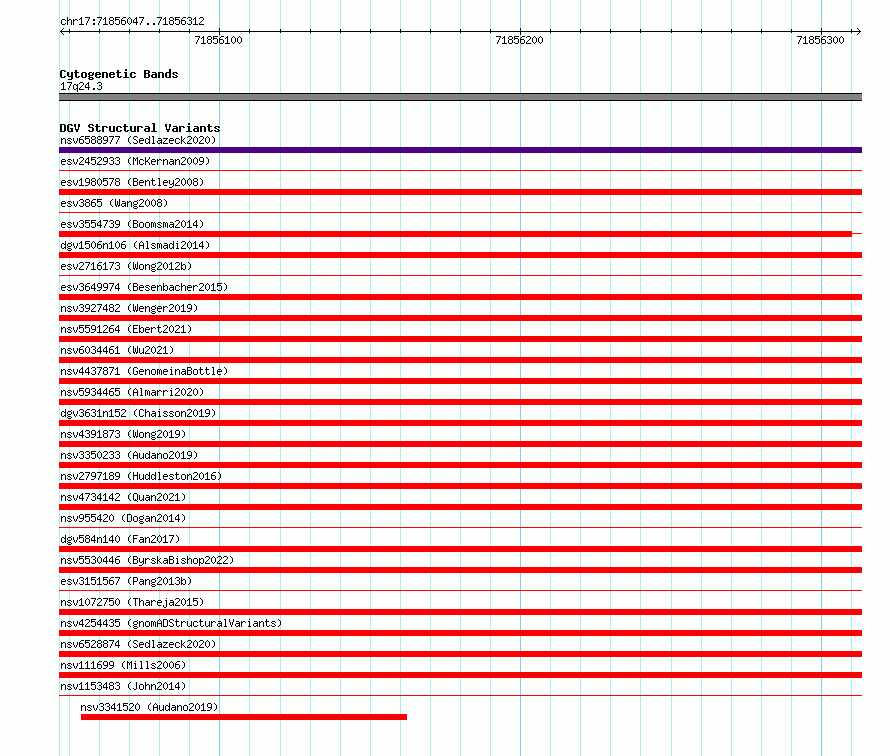Open variant nsv1072750 (Thareja2015)
Screen dimensions: 890x756
pos(132,602)
